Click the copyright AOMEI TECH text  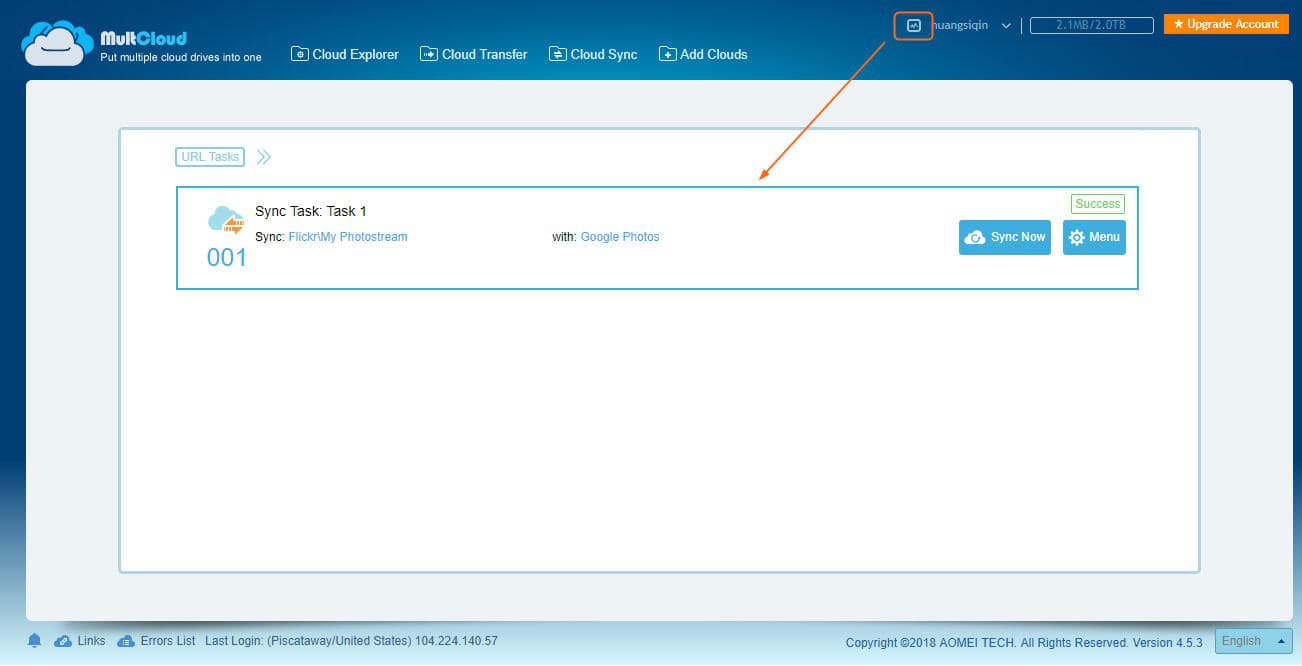(x=1024, y=642)
